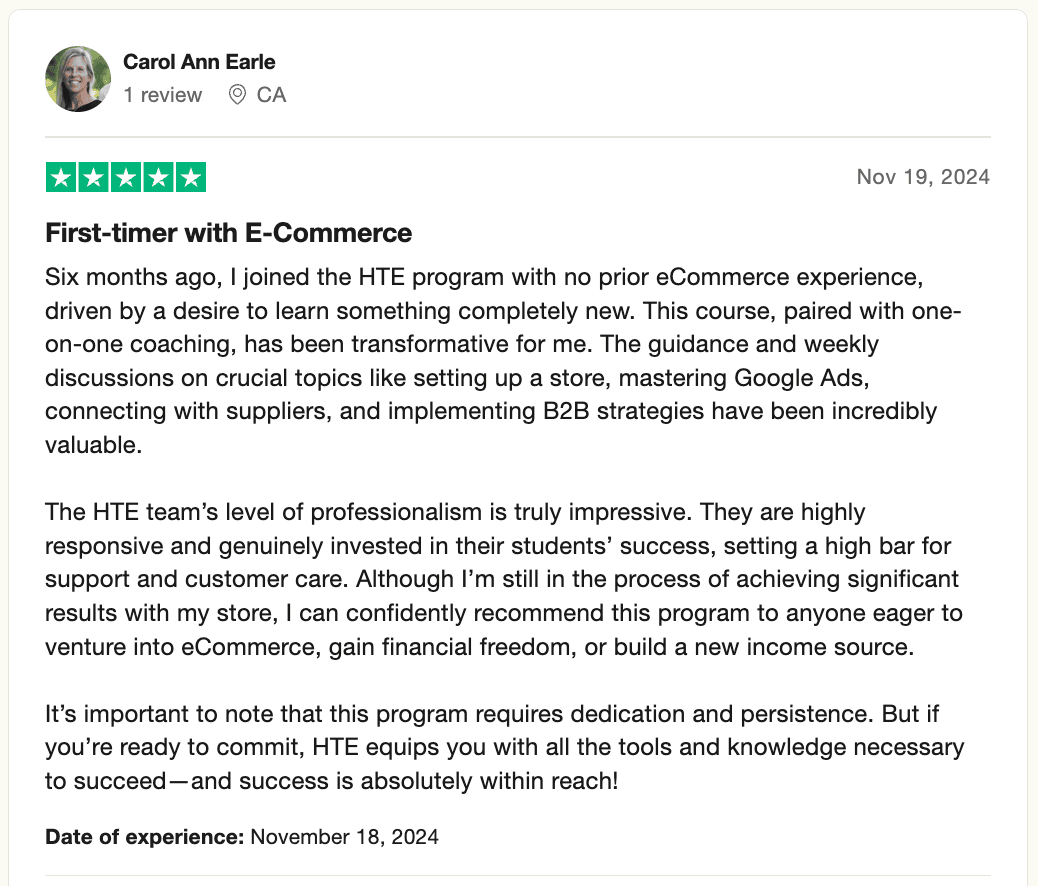Screen dimensions: 1038x886
Task: Open the Carol Ann Earle reviewer profile name
Action: [199, 62]
